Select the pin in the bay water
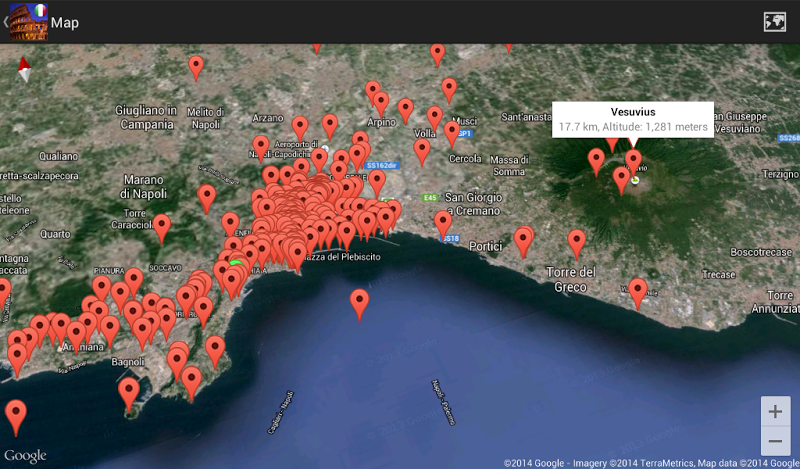800x469 pixels. [359, 305]
